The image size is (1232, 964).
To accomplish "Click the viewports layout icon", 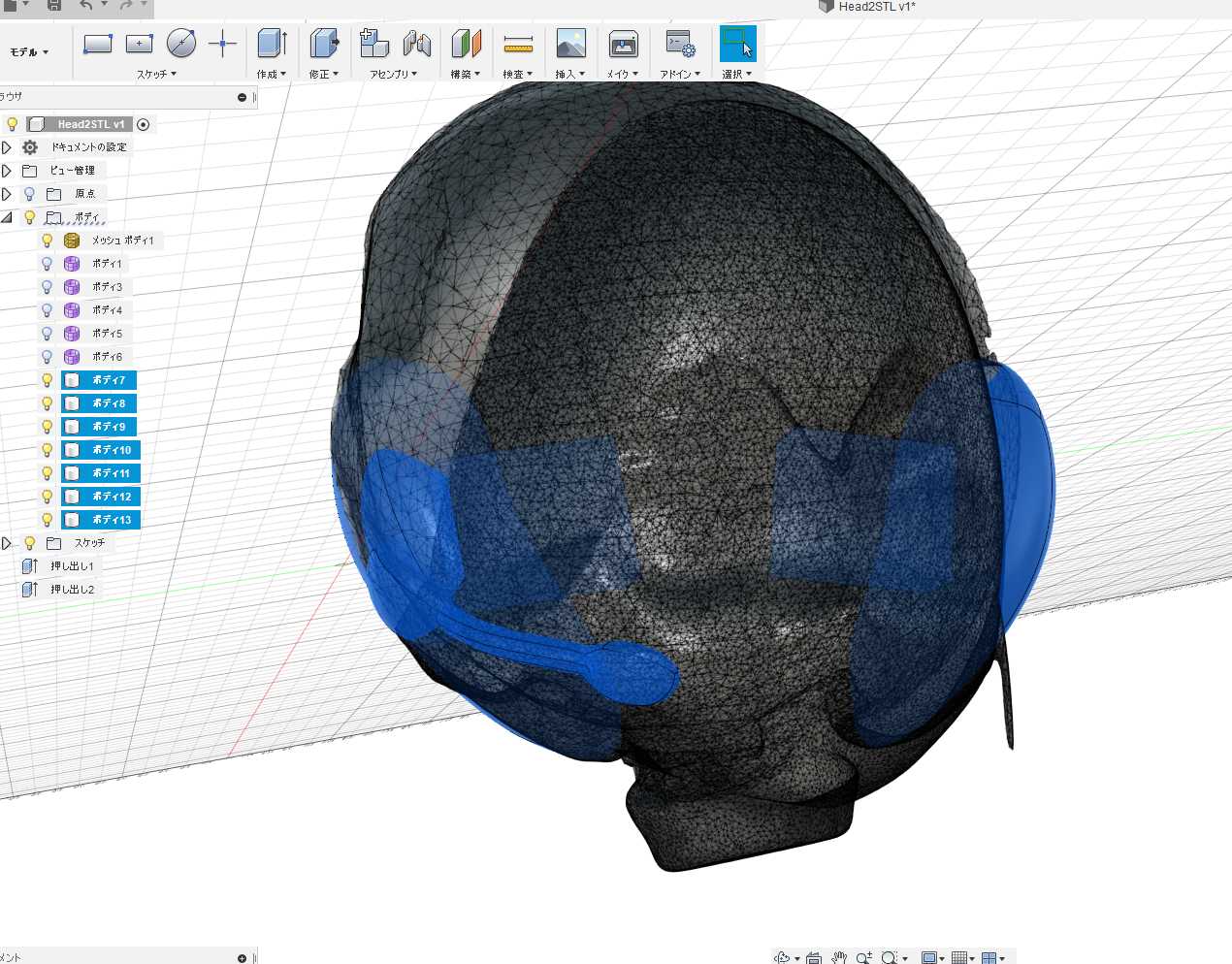I will pos(989,957).
